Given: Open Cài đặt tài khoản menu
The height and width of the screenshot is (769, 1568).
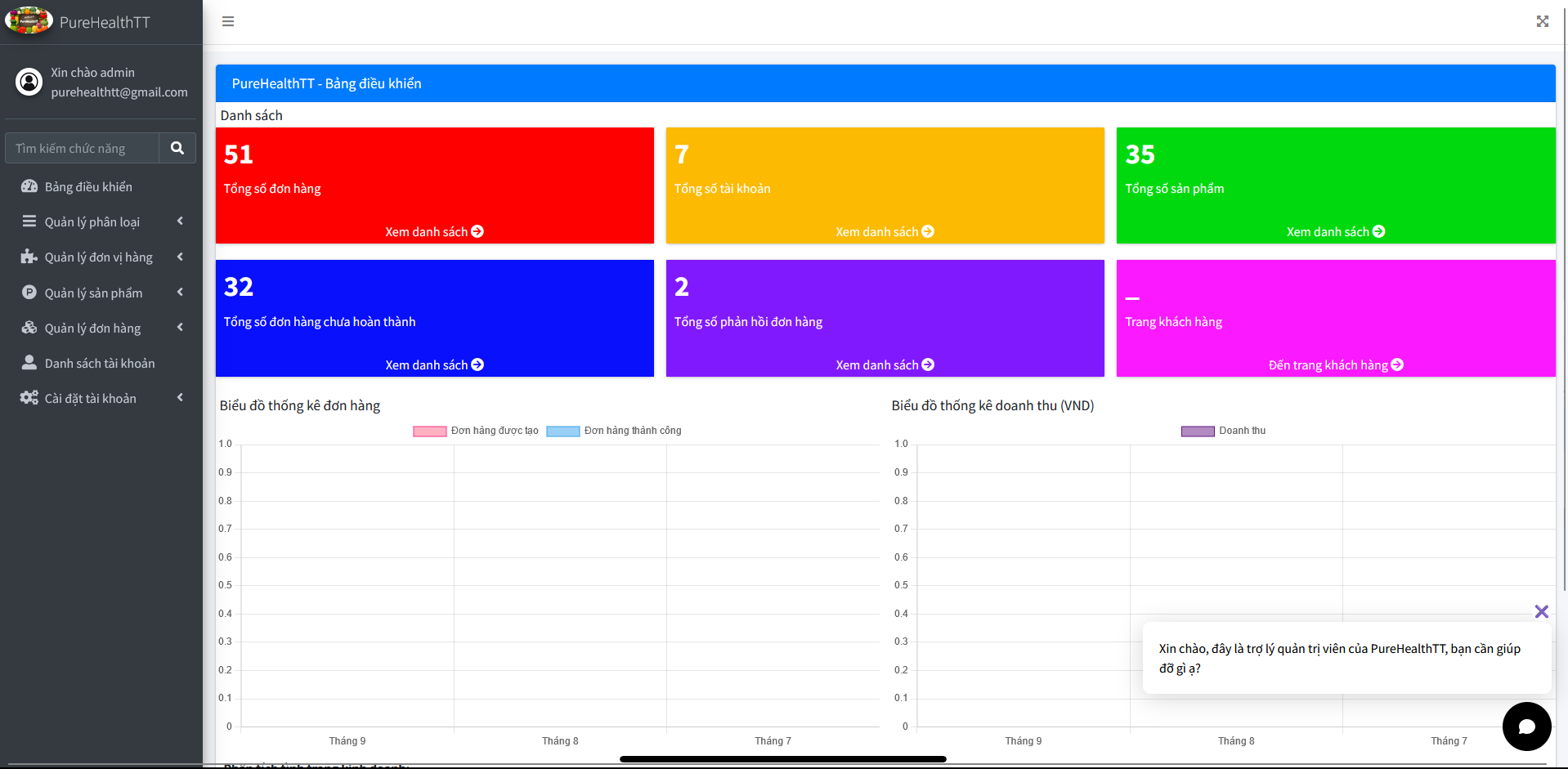Looking at the screenshot, I should click(x=101, y=398).
